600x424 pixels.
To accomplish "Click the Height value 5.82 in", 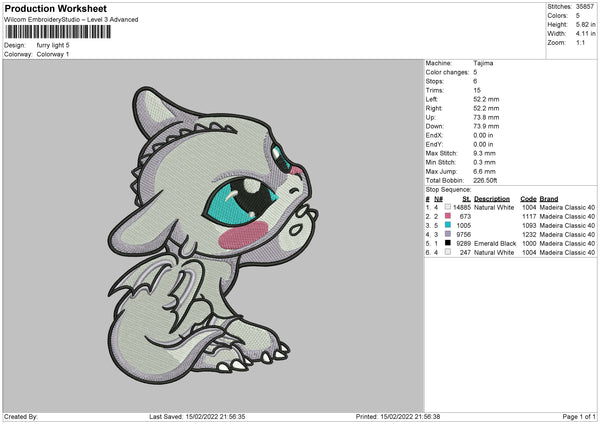I will pos(585,24).
